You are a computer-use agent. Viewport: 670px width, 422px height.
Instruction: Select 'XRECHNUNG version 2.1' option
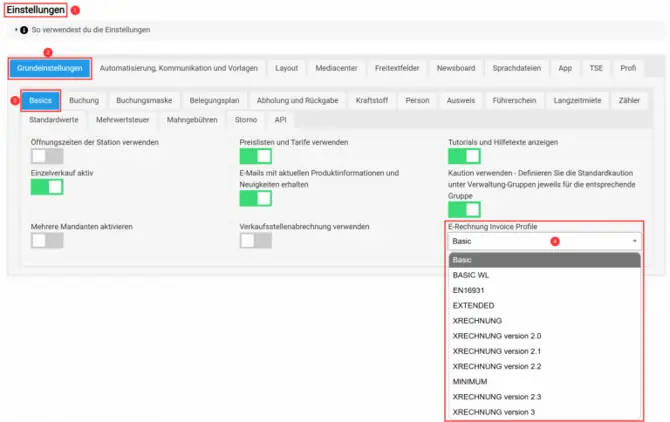[544, 352]
